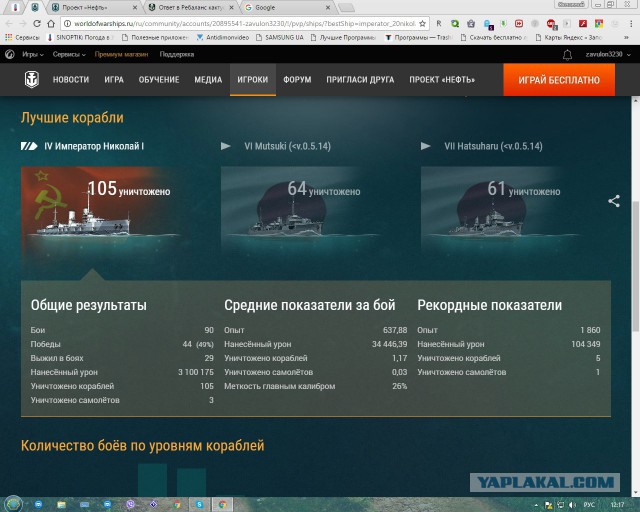
Task: Click the 'R' extension icon in toolbar
Action: [439, 24]
